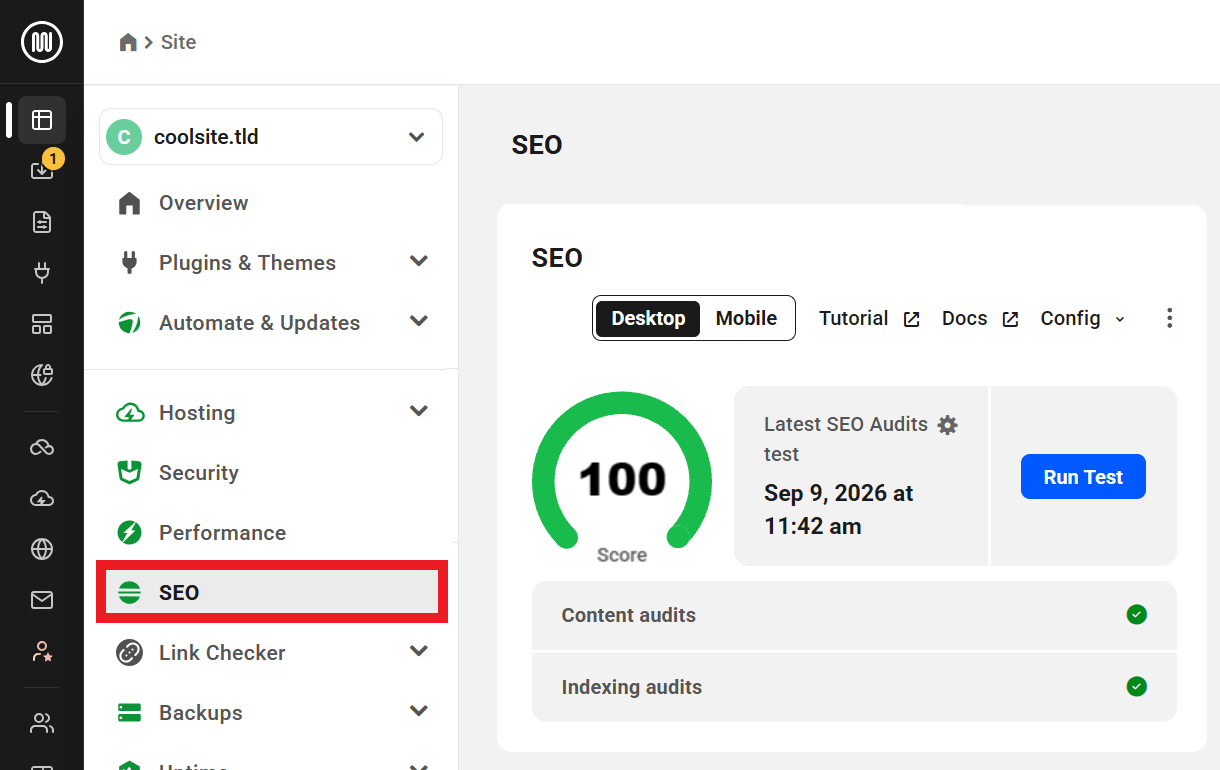Click the home icon in breadcrumb
Image resolution: width=1220 pixels, height=770 pixels.
128,42
